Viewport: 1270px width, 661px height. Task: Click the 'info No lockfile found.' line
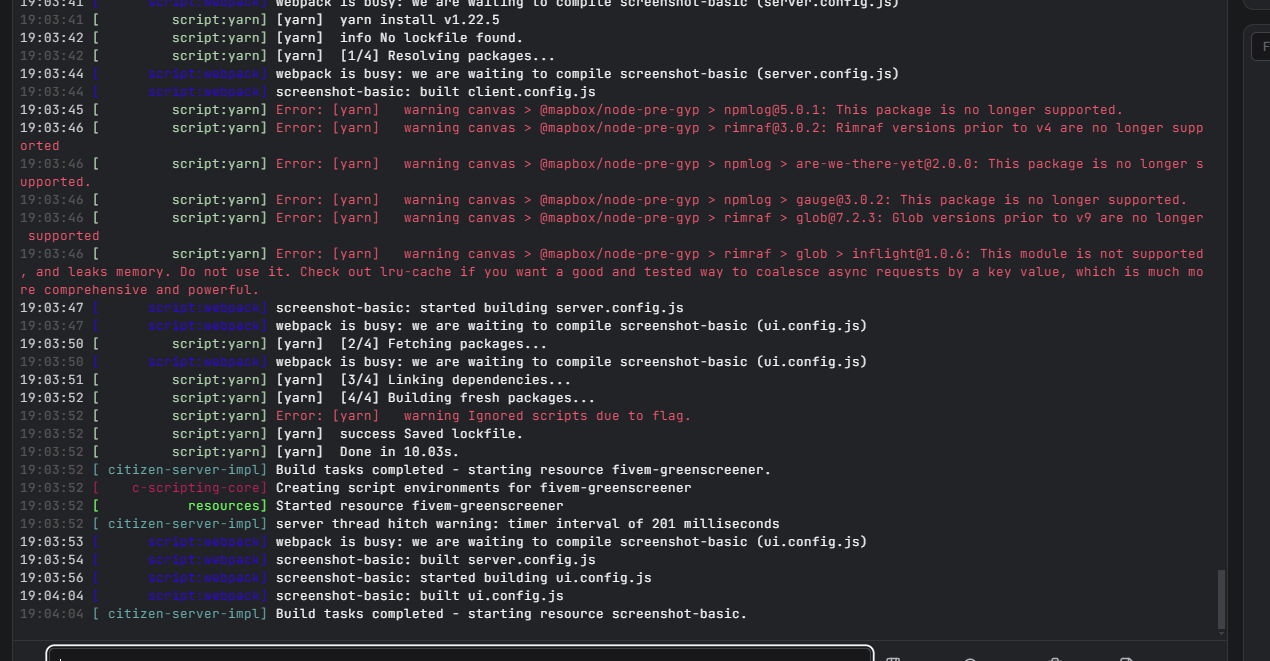point(431,38)
